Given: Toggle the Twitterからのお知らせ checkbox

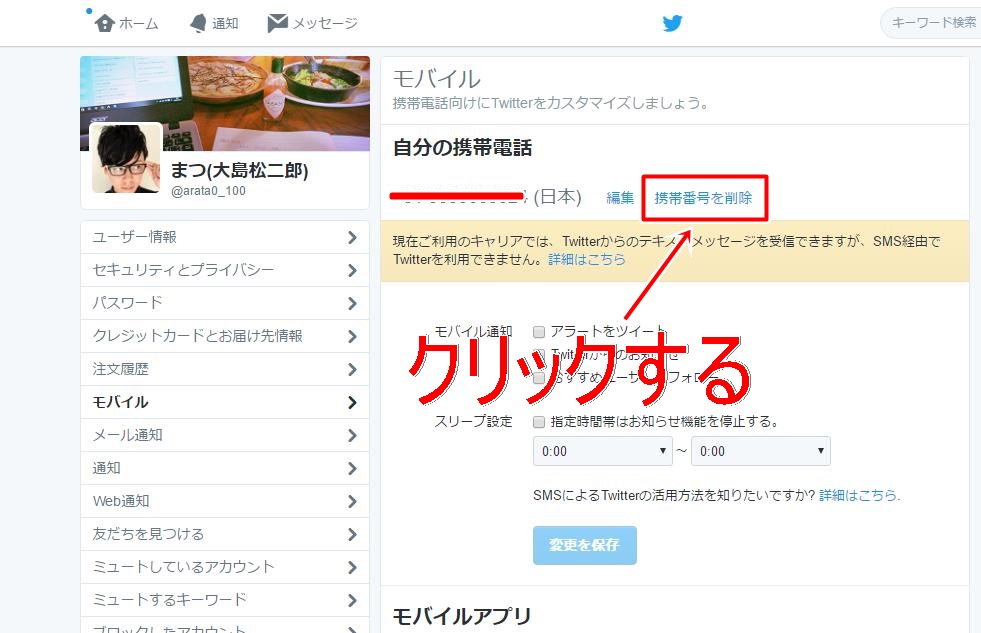Looking at the screenshot, I should click(x=539, y=355).
